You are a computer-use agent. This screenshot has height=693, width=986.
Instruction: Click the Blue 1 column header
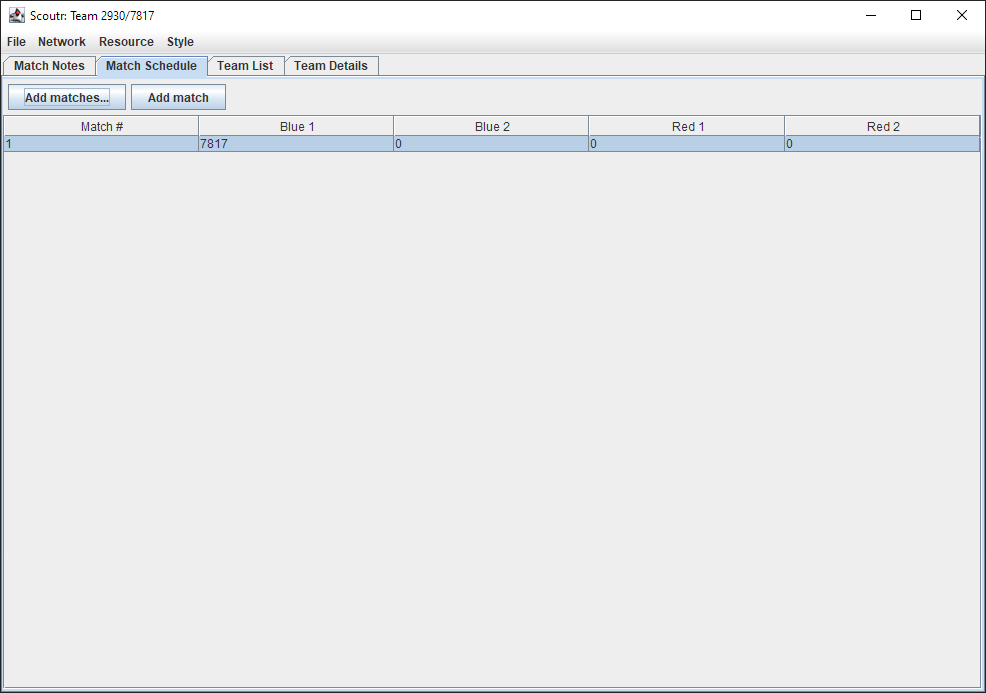tap(297, 127)
